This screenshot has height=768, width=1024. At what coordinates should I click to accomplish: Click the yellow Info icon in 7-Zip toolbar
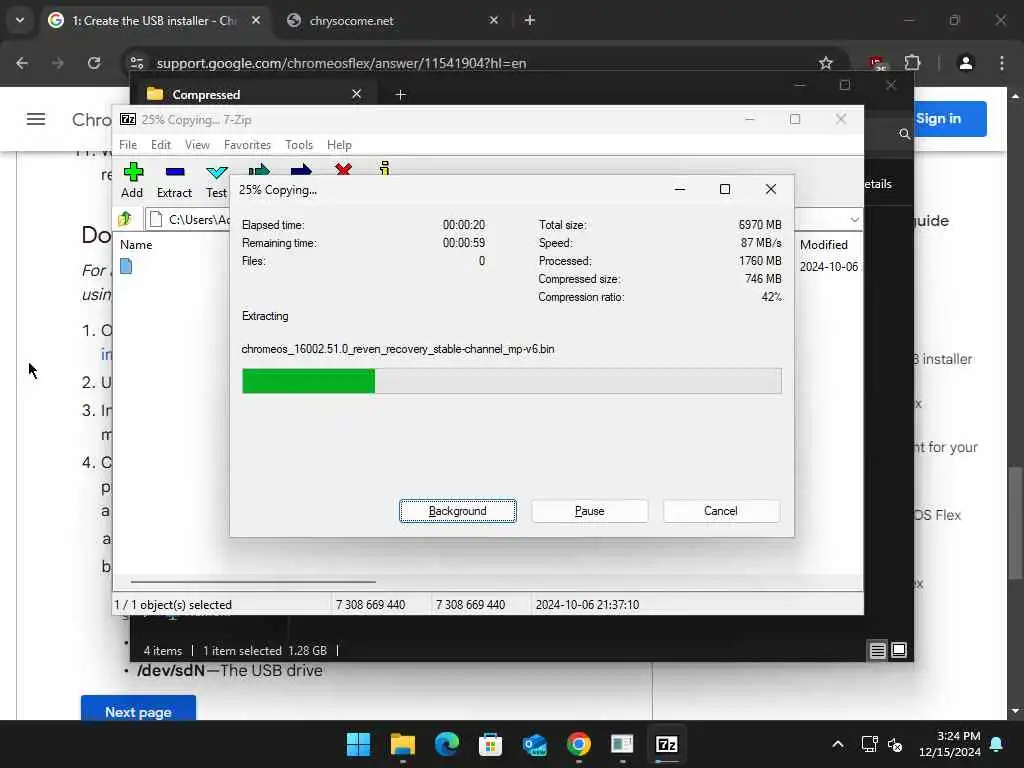(x=385, y=168)
